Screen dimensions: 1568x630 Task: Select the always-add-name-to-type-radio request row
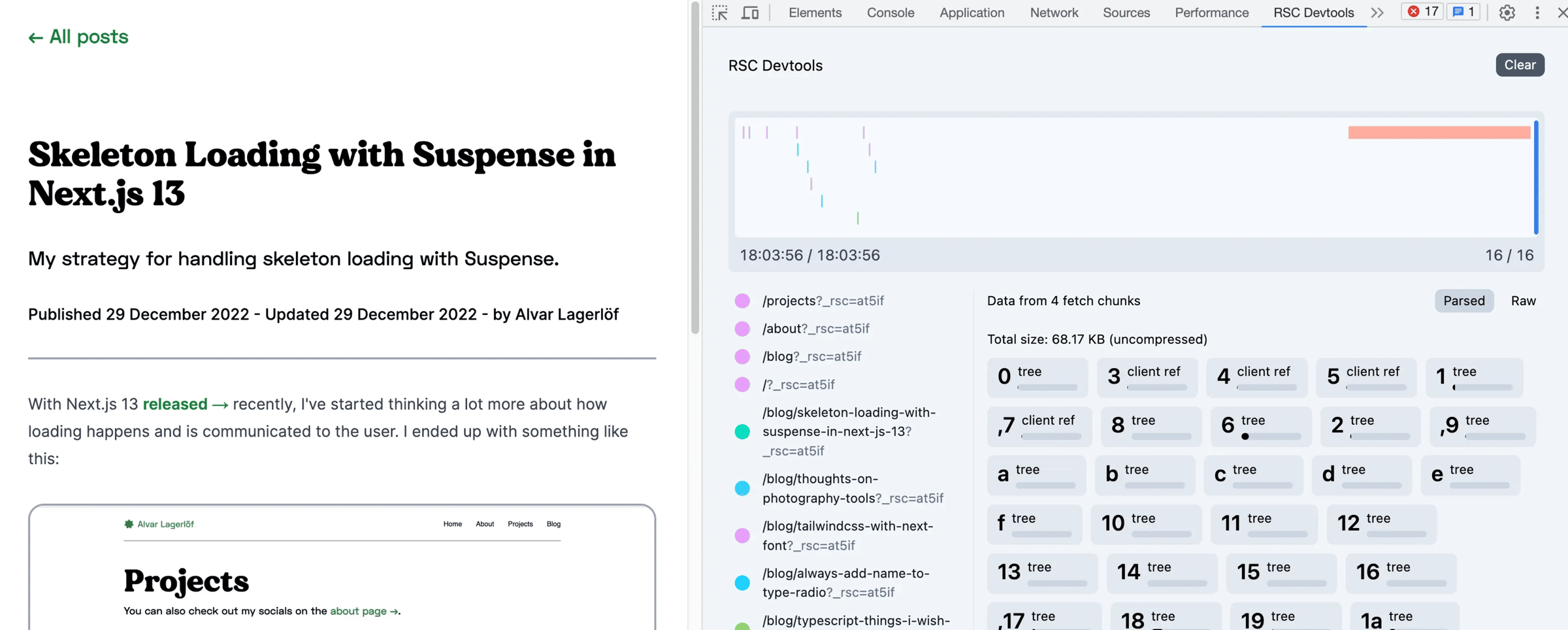pyautogui.click(x=845, y=582)
